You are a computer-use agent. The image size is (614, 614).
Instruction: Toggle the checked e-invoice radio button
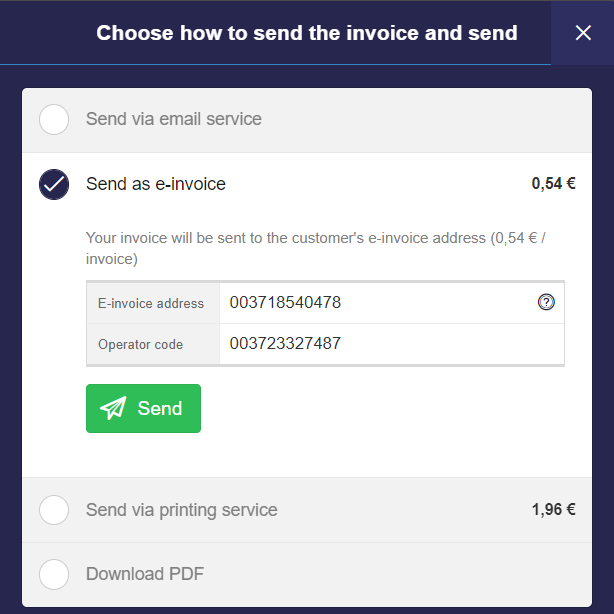[x=54, y=184]
